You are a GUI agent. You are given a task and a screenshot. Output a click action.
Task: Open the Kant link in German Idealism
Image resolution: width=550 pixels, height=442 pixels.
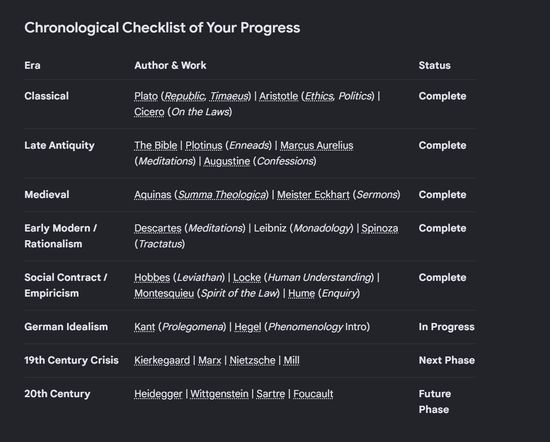click(x=145, y=327)
